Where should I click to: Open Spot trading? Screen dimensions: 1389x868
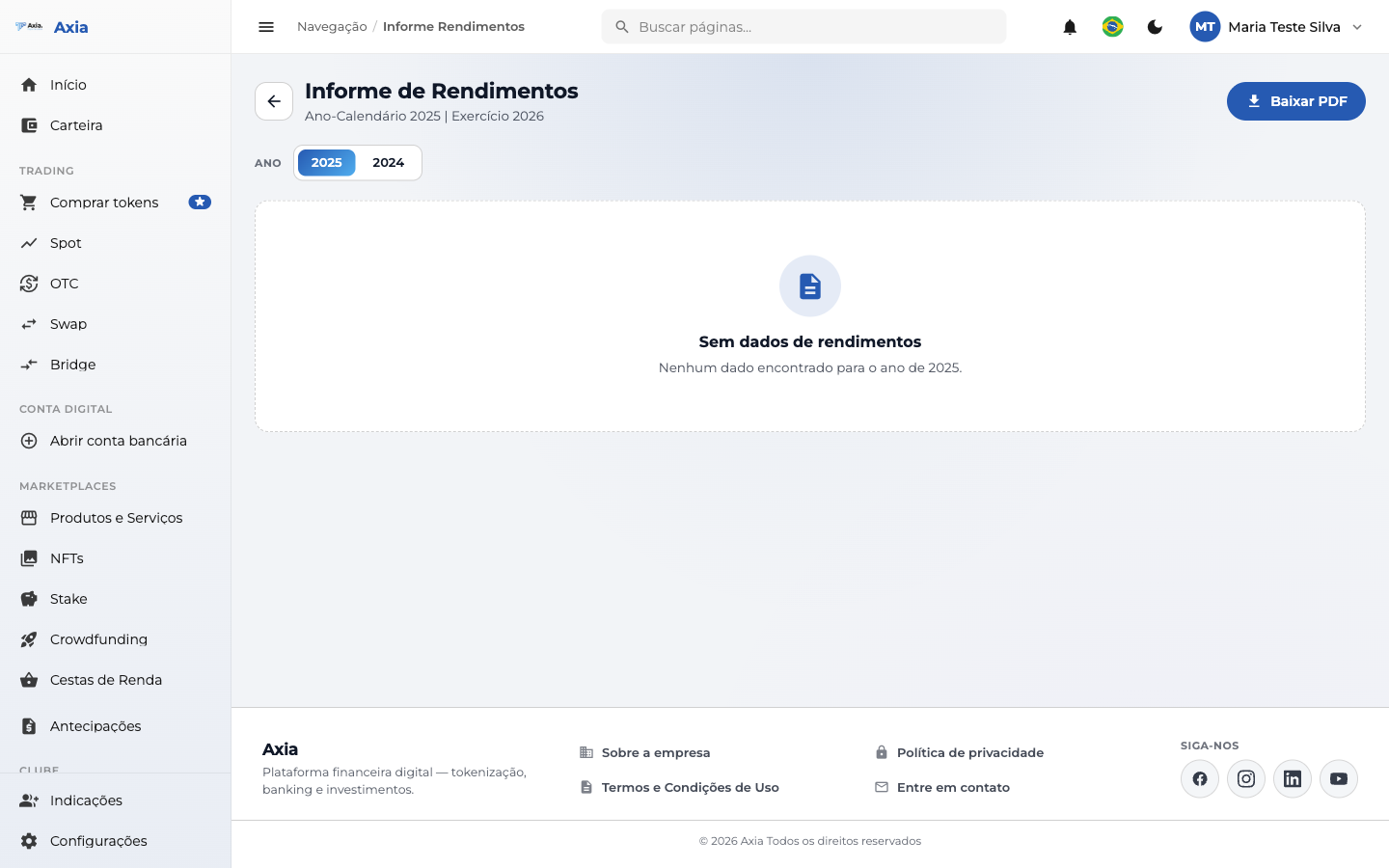pyautogui.click(x=116, y=243)
